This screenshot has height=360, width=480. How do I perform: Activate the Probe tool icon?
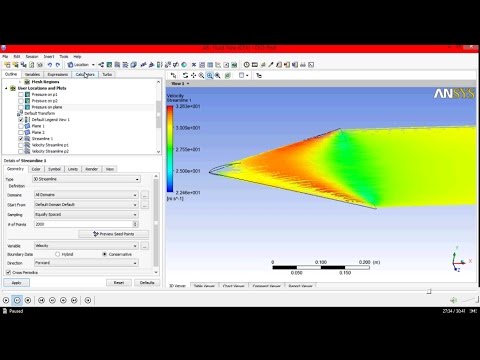pos(271,65)
